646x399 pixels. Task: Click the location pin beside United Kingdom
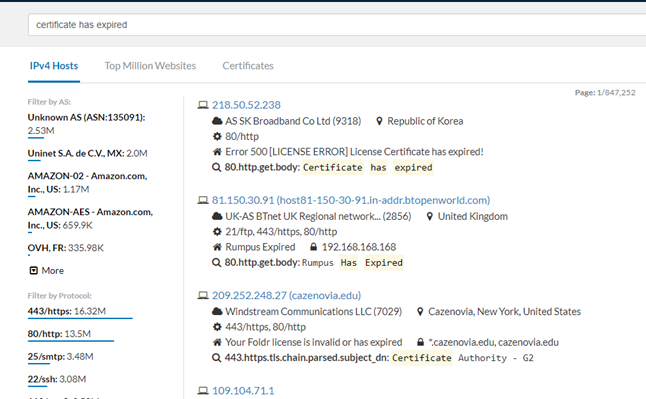coord(430,216)
